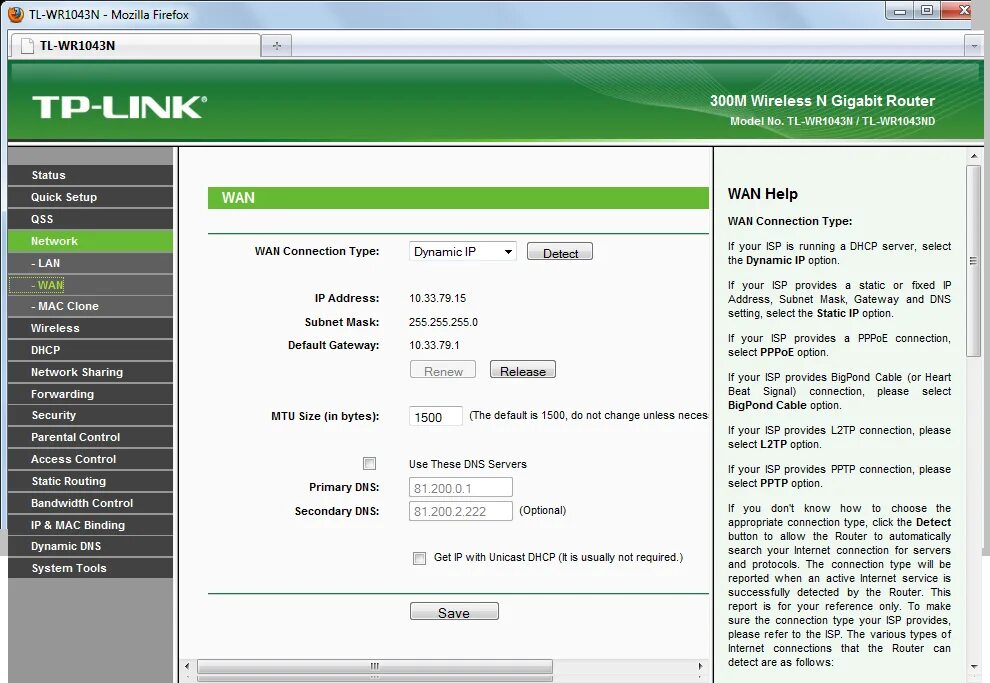Screen dimensions: 990x683
Task: Check Get IP with Unicast DHCP
Action: click(419, 558)
